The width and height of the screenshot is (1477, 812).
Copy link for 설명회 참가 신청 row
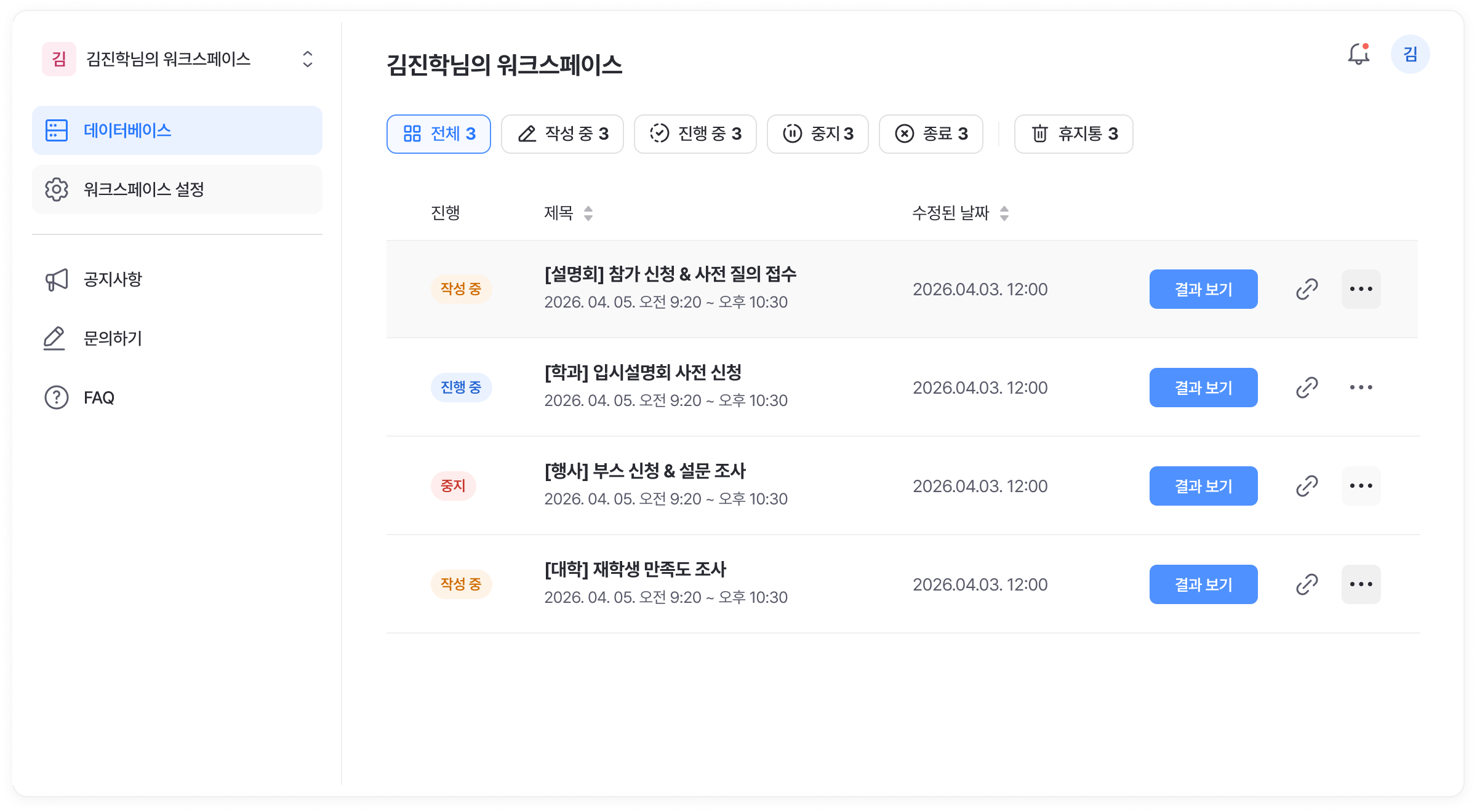(x=1307, y=289)
